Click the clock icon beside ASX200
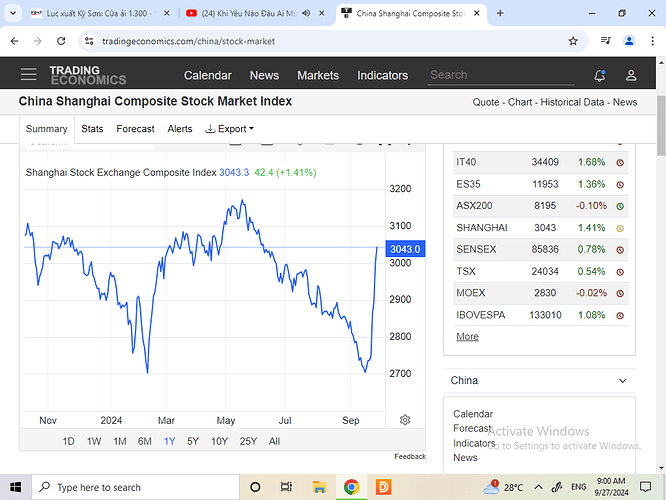Image resolution: width=666 pixels, height=500 pixels. tap(620, 206)
